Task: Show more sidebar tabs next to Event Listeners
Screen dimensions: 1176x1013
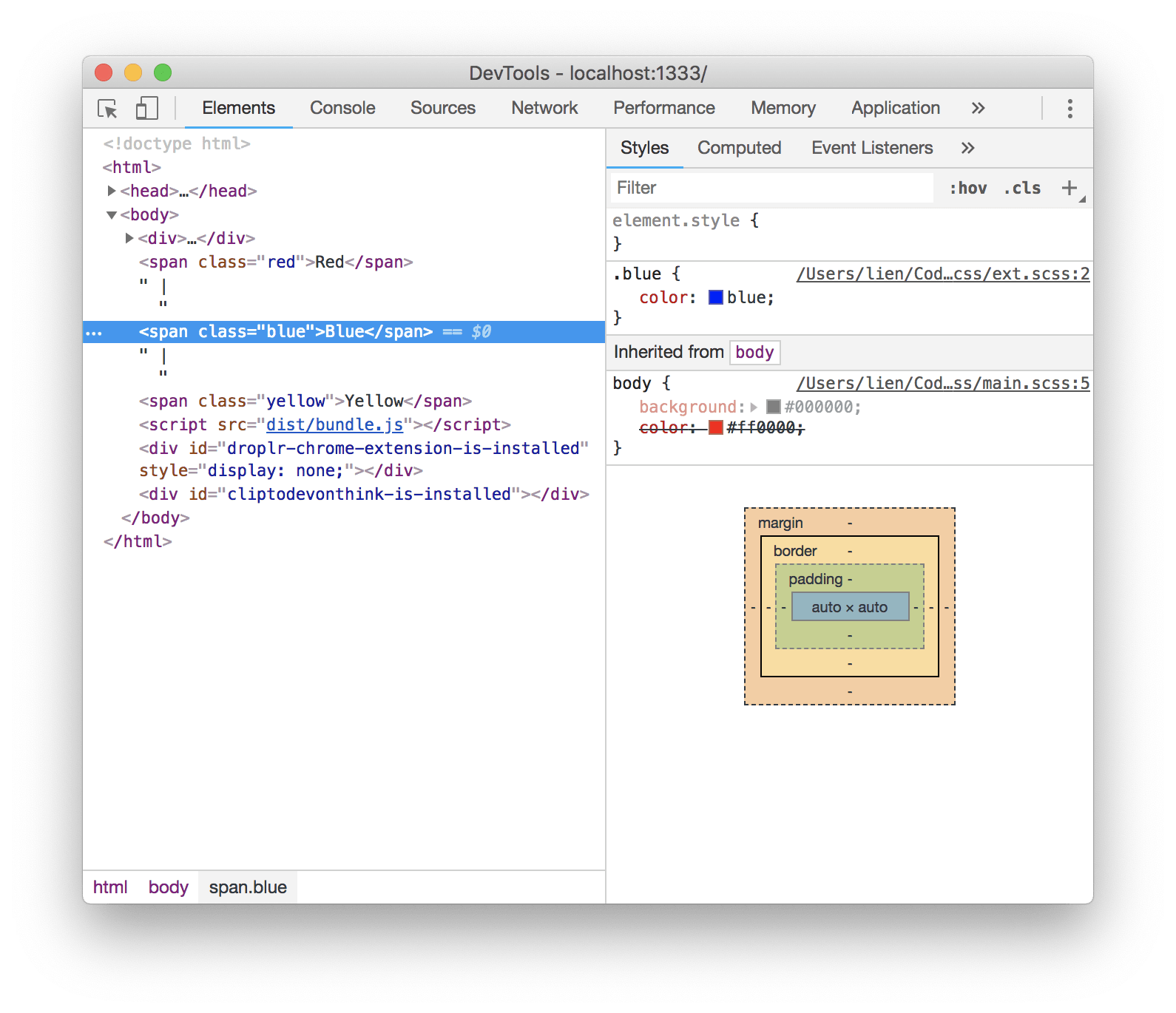Action: [967, 148]
